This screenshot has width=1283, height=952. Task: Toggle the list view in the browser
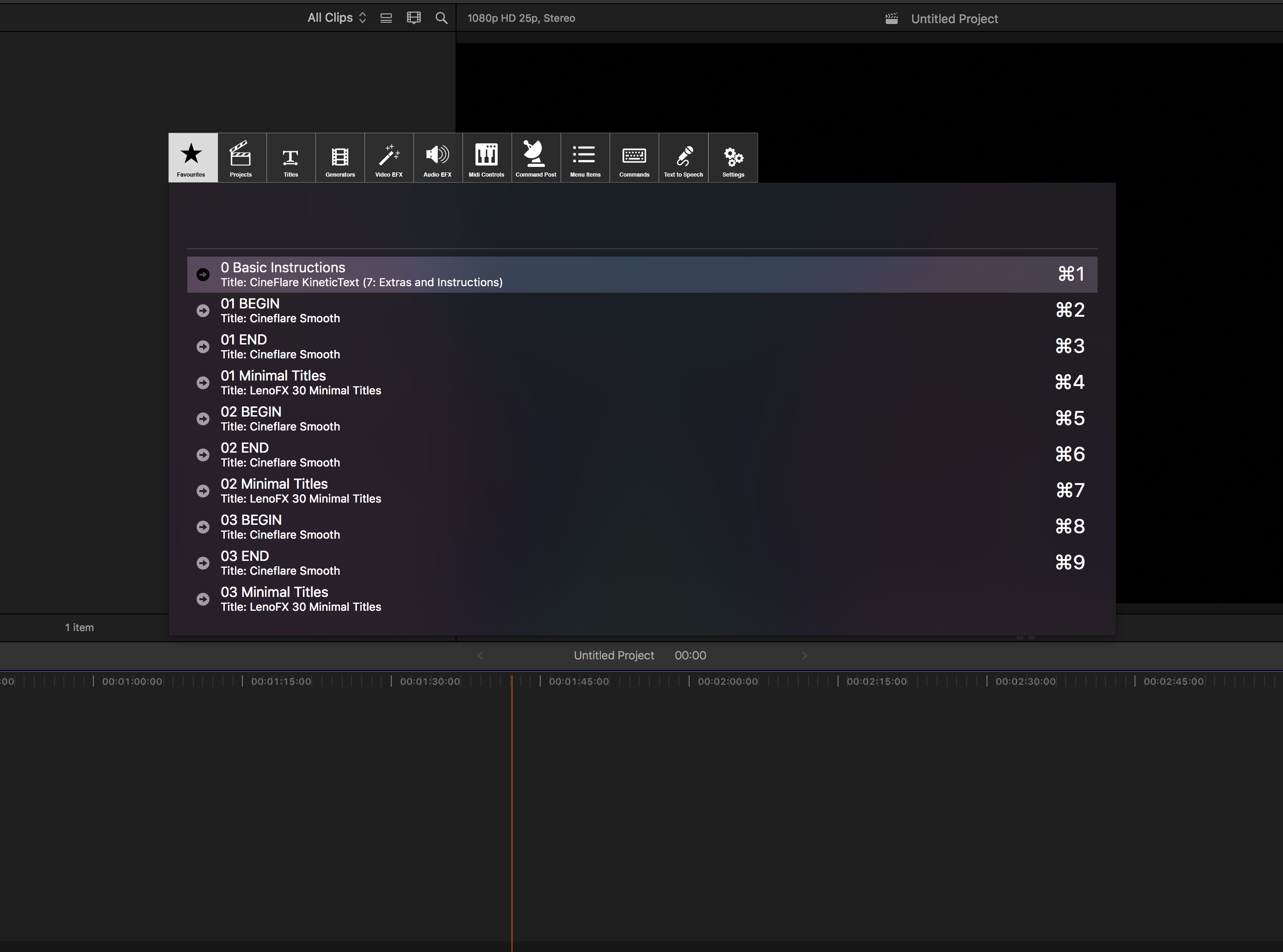click(386, 18)
